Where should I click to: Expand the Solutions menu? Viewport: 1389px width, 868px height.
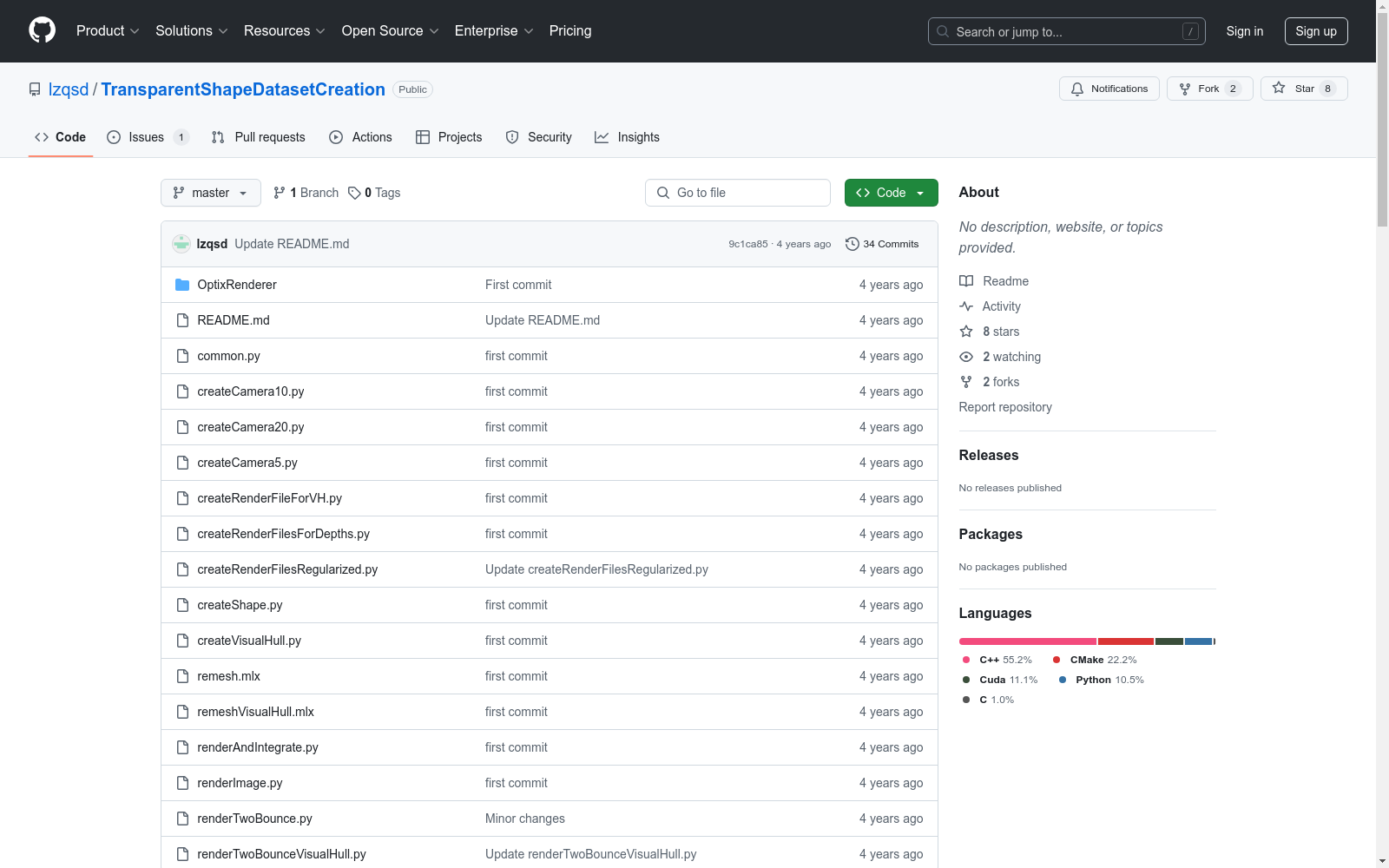click(x=192, y=30)
